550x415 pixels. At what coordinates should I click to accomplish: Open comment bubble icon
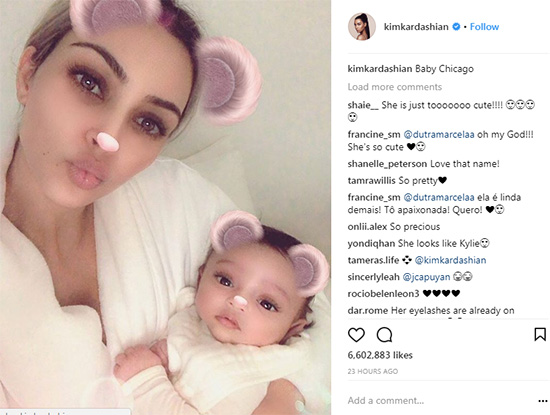pyautogui.click(x=384, y=335)
